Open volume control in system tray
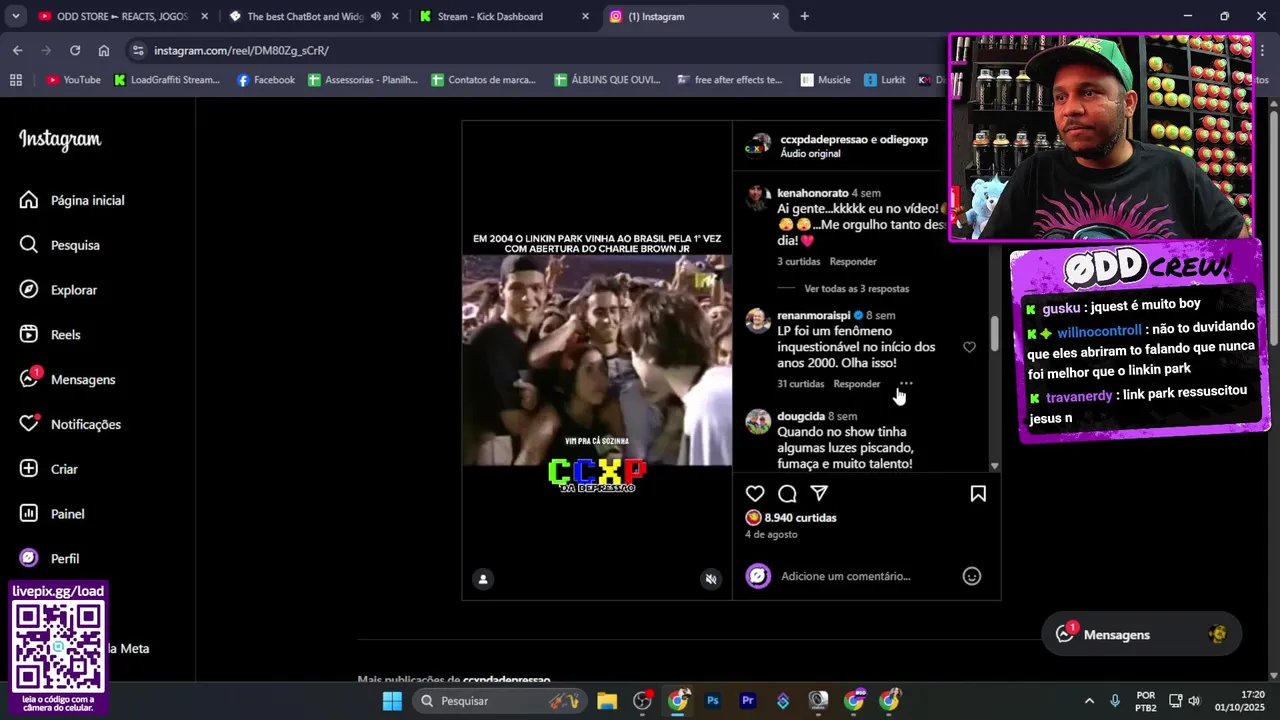1280x720 pixels. tap(1194, 701)
